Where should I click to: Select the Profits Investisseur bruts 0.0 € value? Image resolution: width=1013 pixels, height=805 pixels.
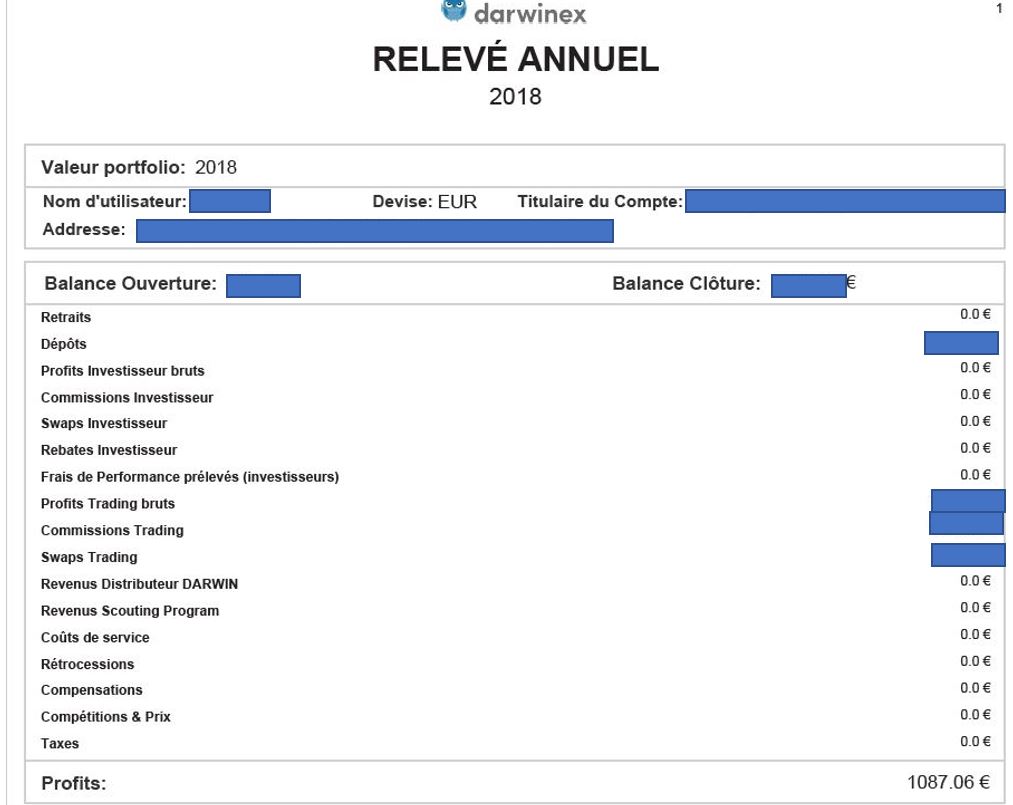pos(975,368)
